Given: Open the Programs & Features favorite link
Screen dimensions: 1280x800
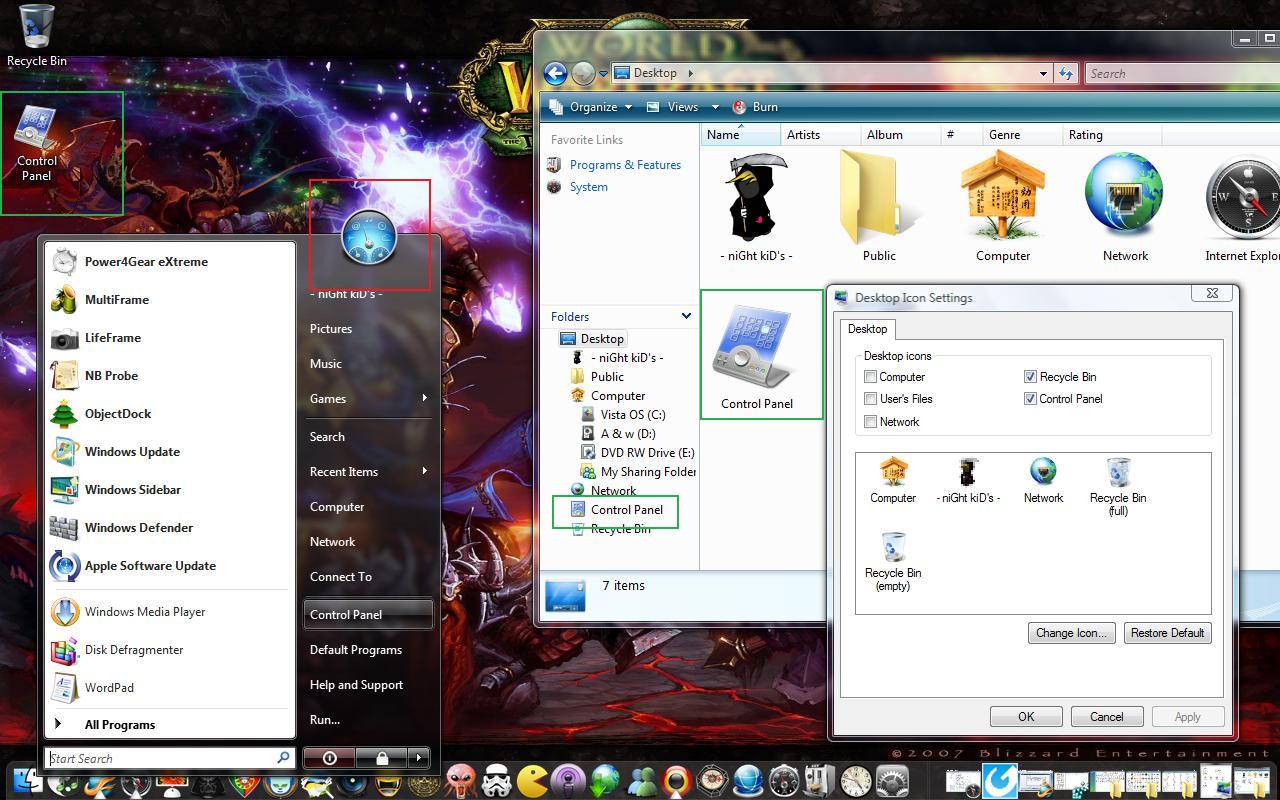Looking at the screenshot, I should tap(625, 165).
